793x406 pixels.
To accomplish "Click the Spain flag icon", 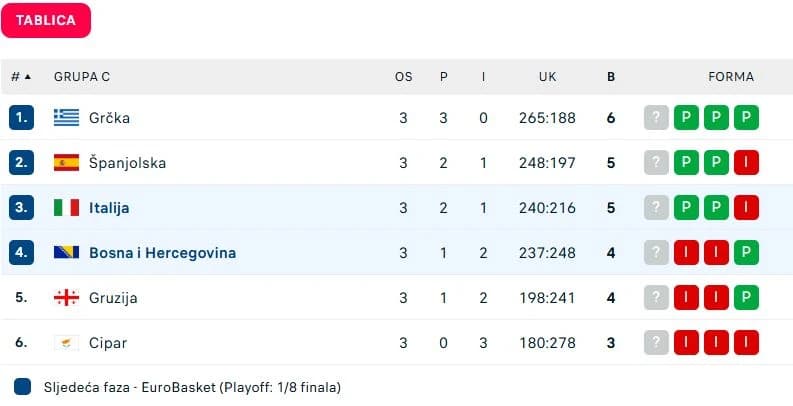I will pyautogui.click(x=67, y=163).
